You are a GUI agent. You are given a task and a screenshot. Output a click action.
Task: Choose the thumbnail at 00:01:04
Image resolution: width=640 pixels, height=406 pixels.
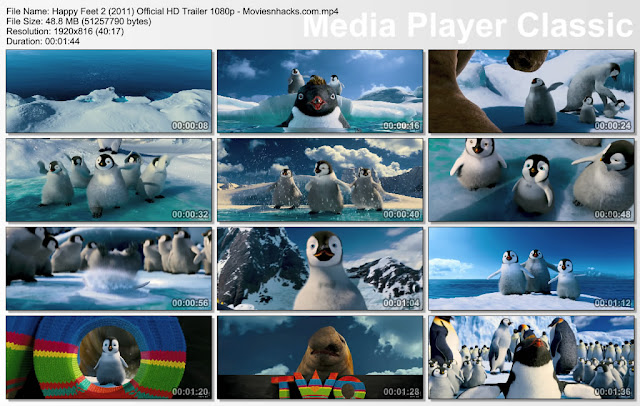[320, 268]
